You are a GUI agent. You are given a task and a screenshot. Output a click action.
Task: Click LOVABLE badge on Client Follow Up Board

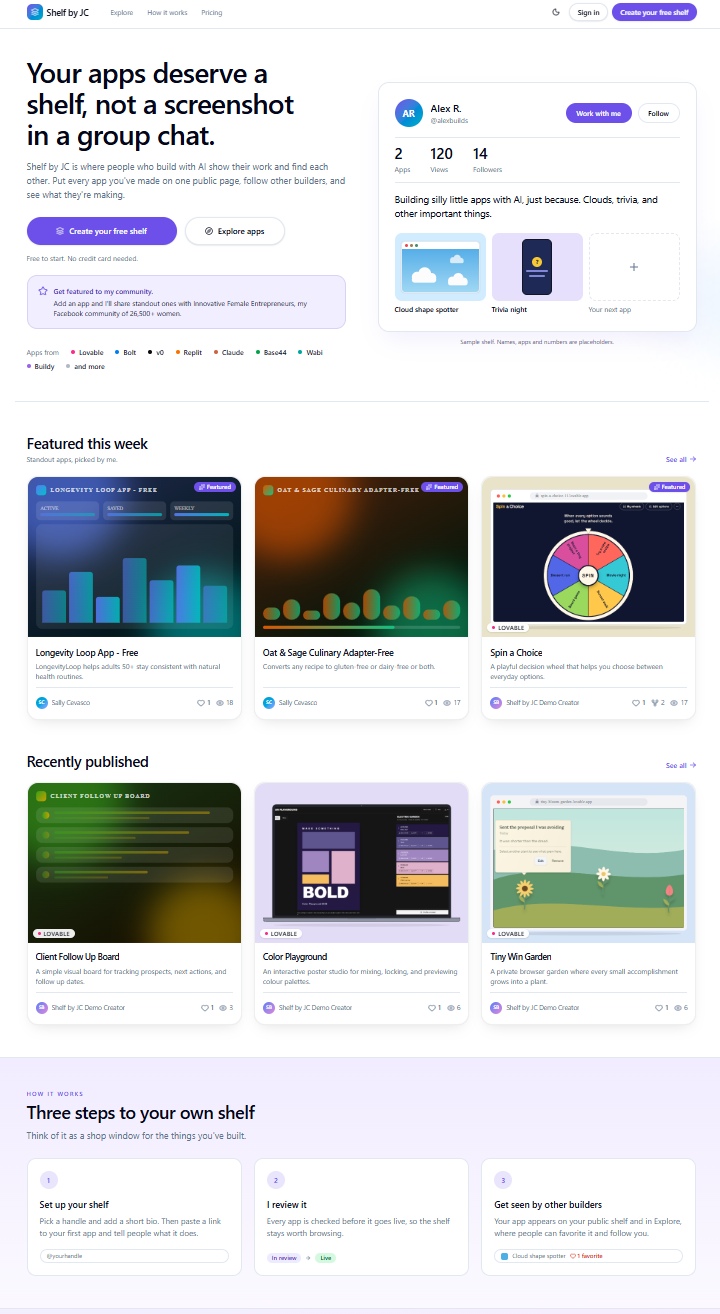tap(53, 934)
